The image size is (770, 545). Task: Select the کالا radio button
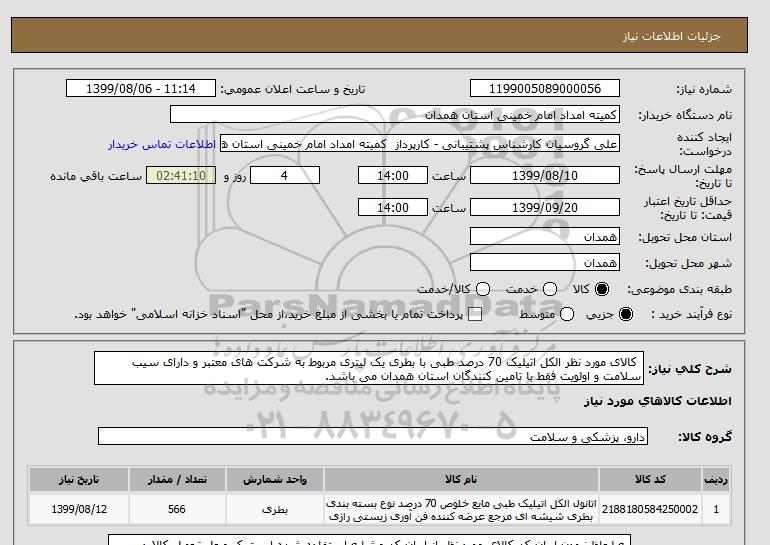coord(602,289)
